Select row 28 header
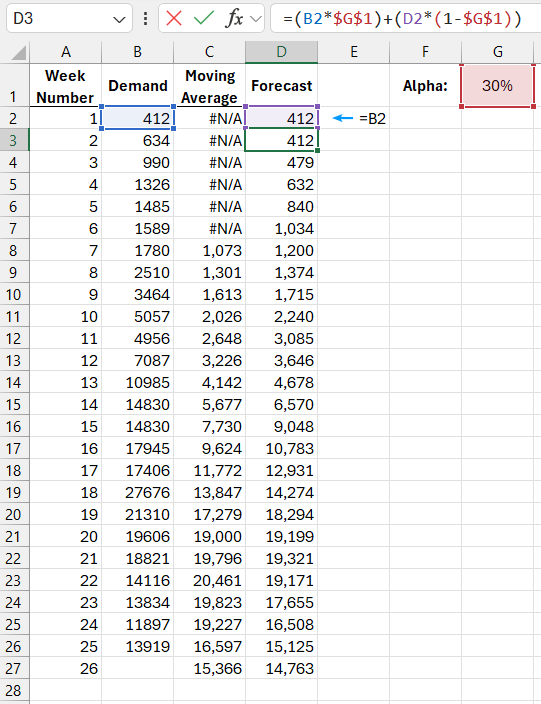This screenshot has width=541, height=704. pos(14,690)
